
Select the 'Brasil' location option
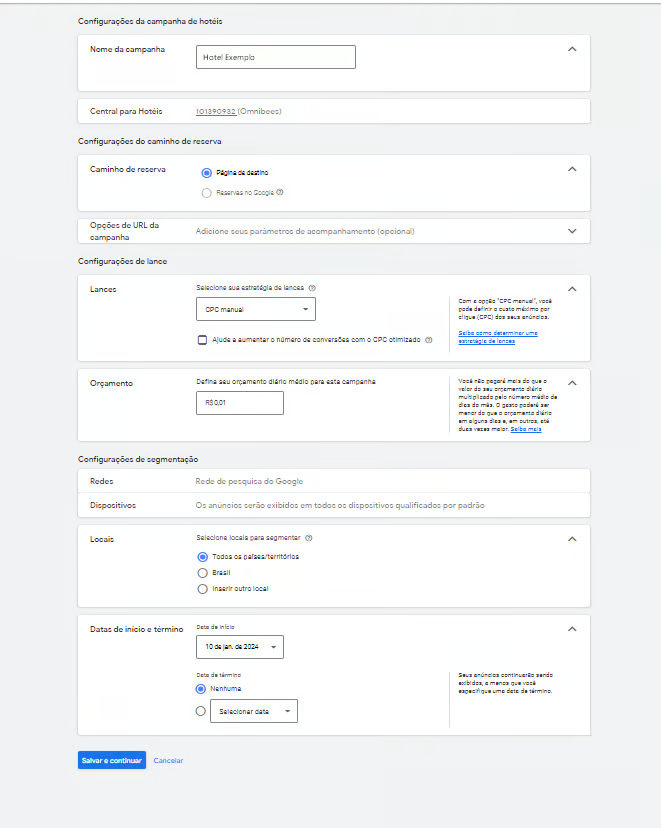coord(202,573)
